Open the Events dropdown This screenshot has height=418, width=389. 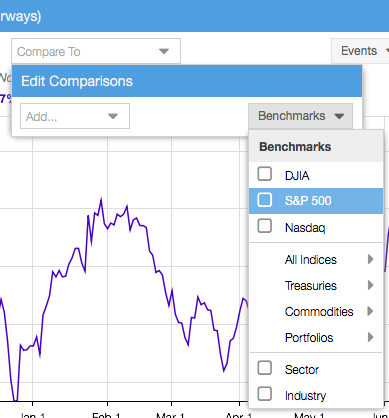click(360, 51)
